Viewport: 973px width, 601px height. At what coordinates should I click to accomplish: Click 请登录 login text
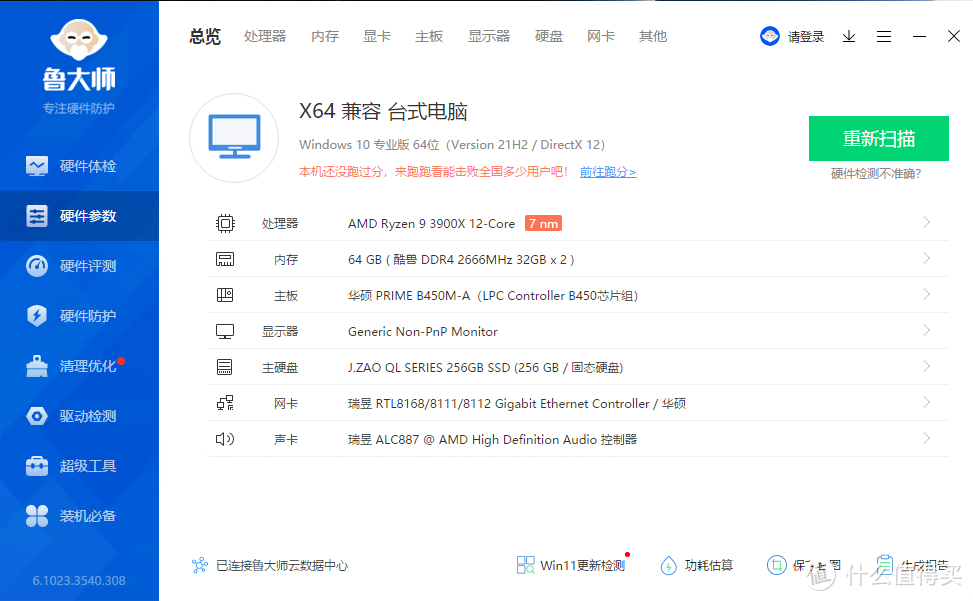coord(805,37)
